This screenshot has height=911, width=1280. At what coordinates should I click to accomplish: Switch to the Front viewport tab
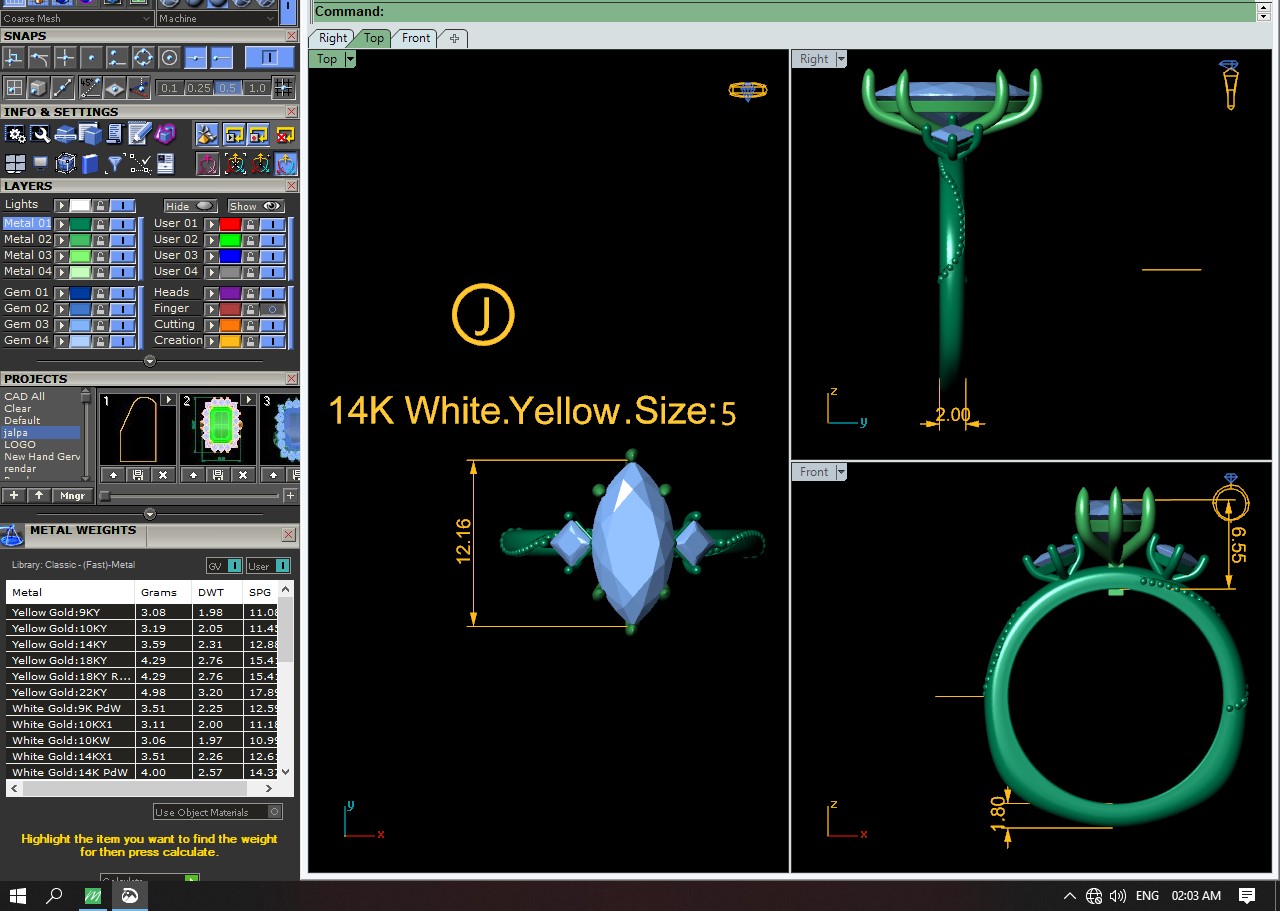click(x=416, y=38)
